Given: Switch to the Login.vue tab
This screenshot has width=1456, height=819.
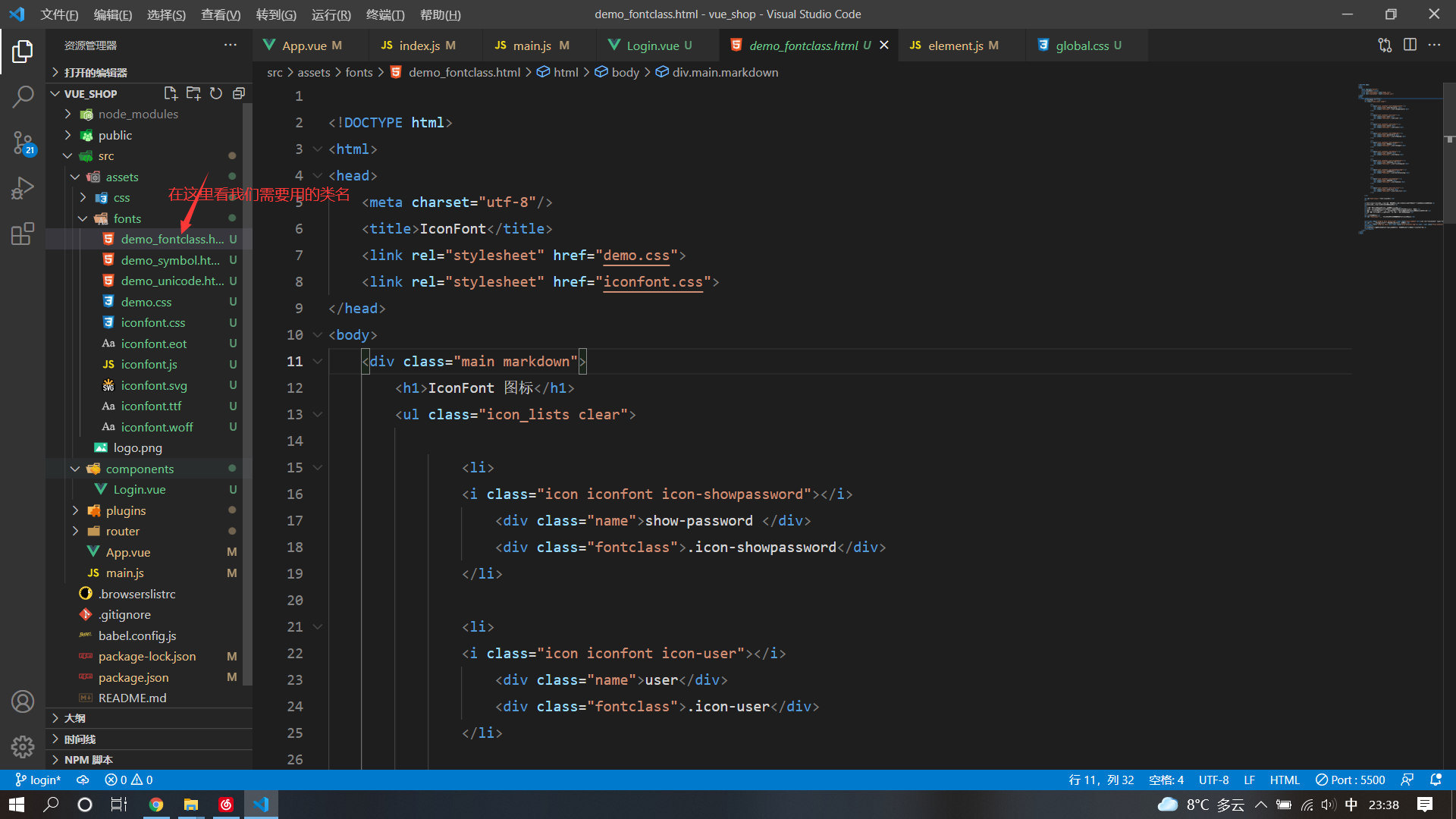Looking at the screenshot, I should coord(657,45).
